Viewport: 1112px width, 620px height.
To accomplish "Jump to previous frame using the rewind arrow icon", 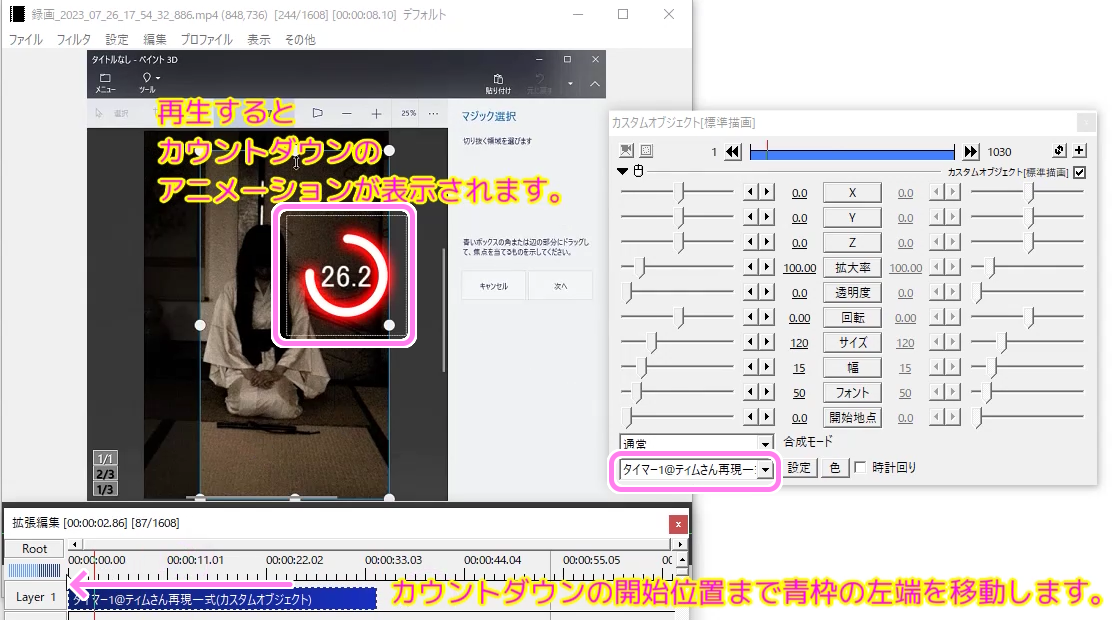I will click(733, 152).
